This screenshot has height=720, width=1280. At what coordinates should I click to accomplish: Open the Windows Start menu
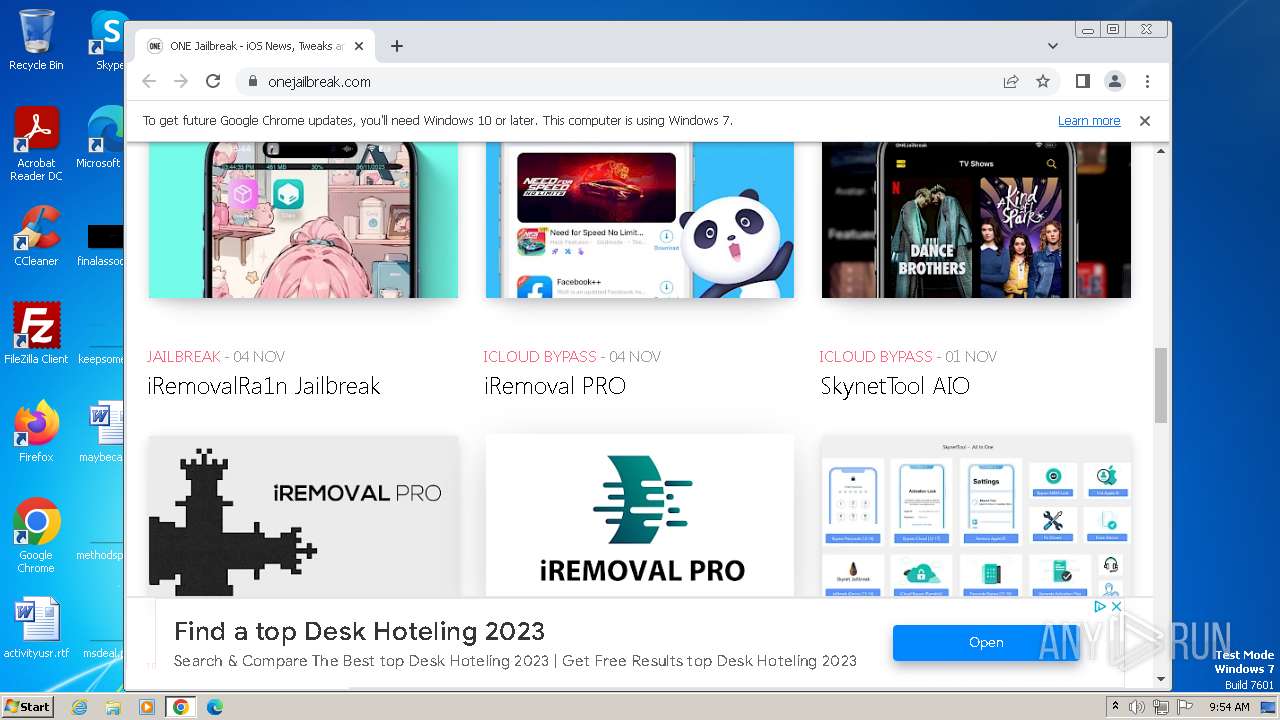(28, 707)
